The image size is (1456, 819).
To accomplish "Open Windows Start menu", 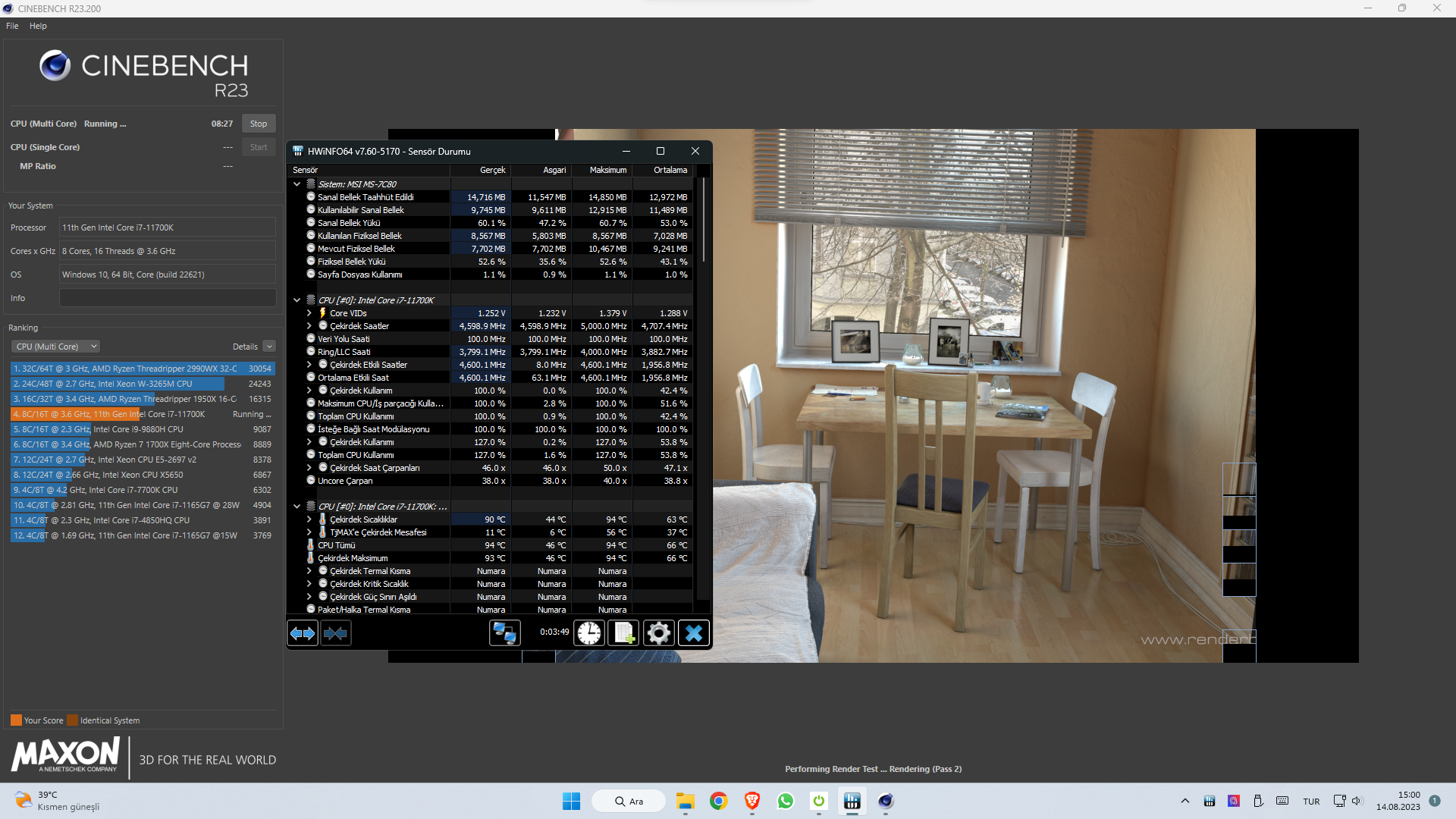I will 571,801.
